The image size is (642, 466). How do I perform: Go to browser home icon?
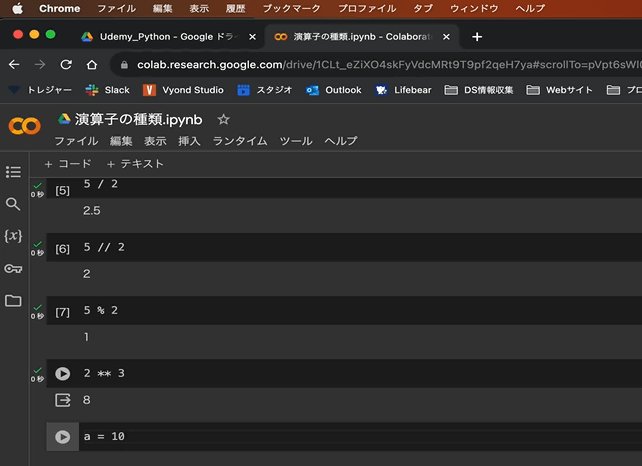(x=92, y=64)
